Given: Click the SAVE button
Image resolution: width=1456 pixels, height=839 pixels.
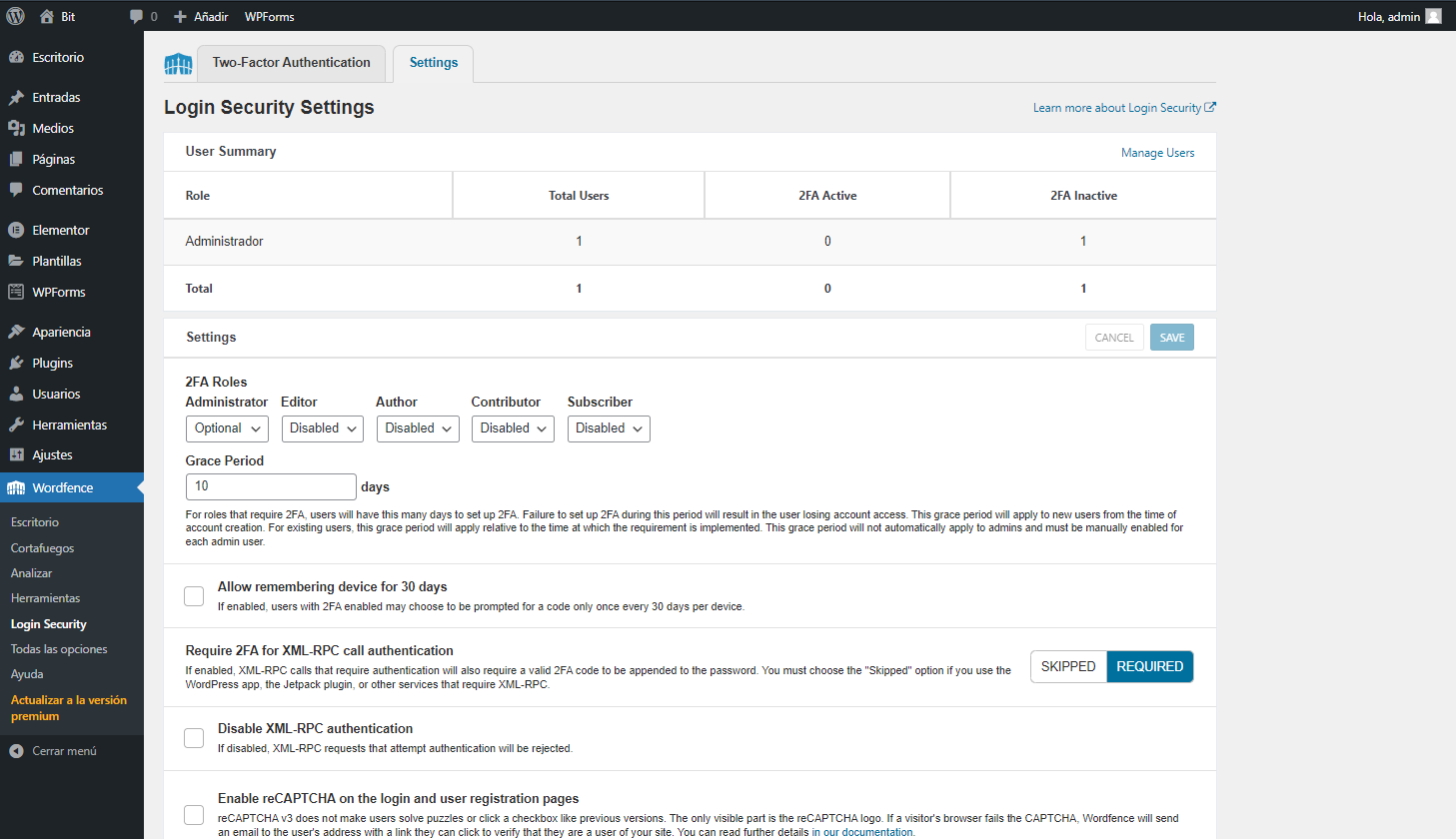Looking at the screenshot, I should 1172,338.
